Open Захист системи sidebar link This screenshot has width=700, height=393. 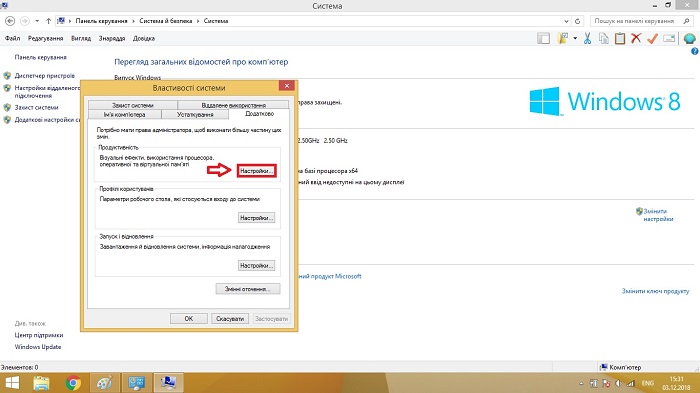click(37, 108)
